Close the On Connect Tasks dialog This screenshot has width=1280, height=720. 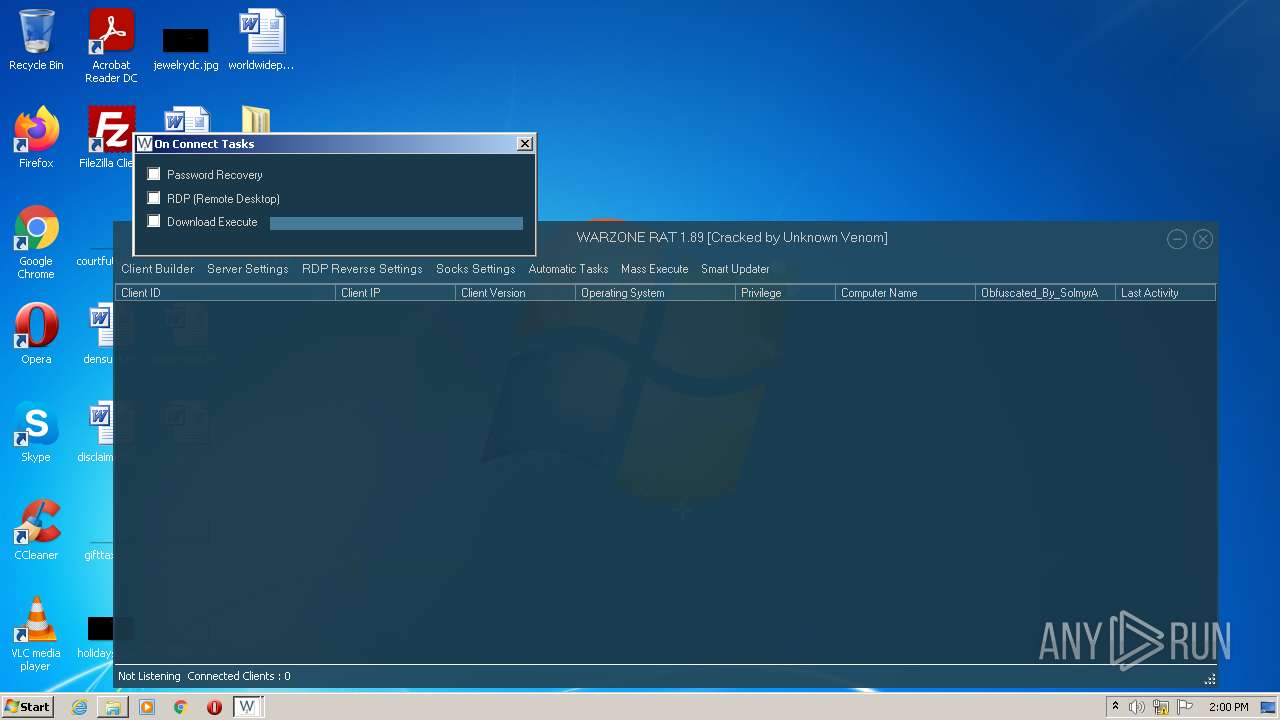tap(525, 144)
